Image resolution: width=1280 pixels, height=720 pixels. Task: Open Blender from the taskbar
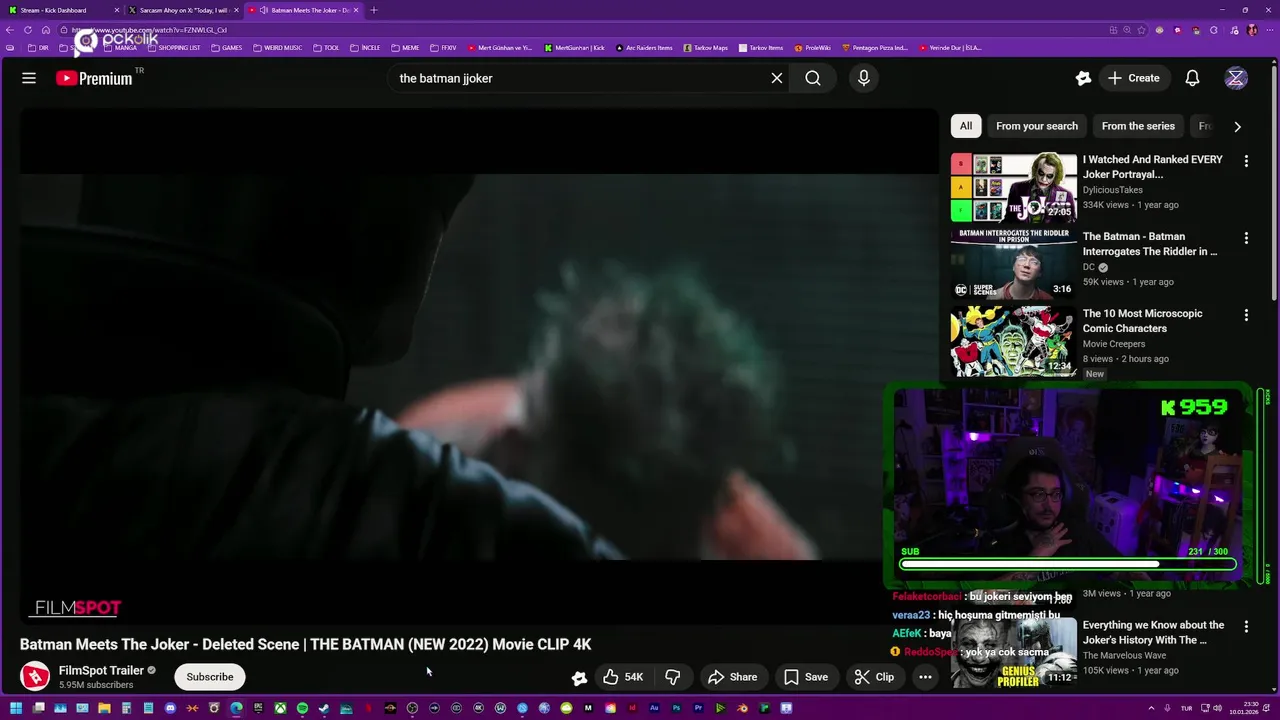point(742,708)
